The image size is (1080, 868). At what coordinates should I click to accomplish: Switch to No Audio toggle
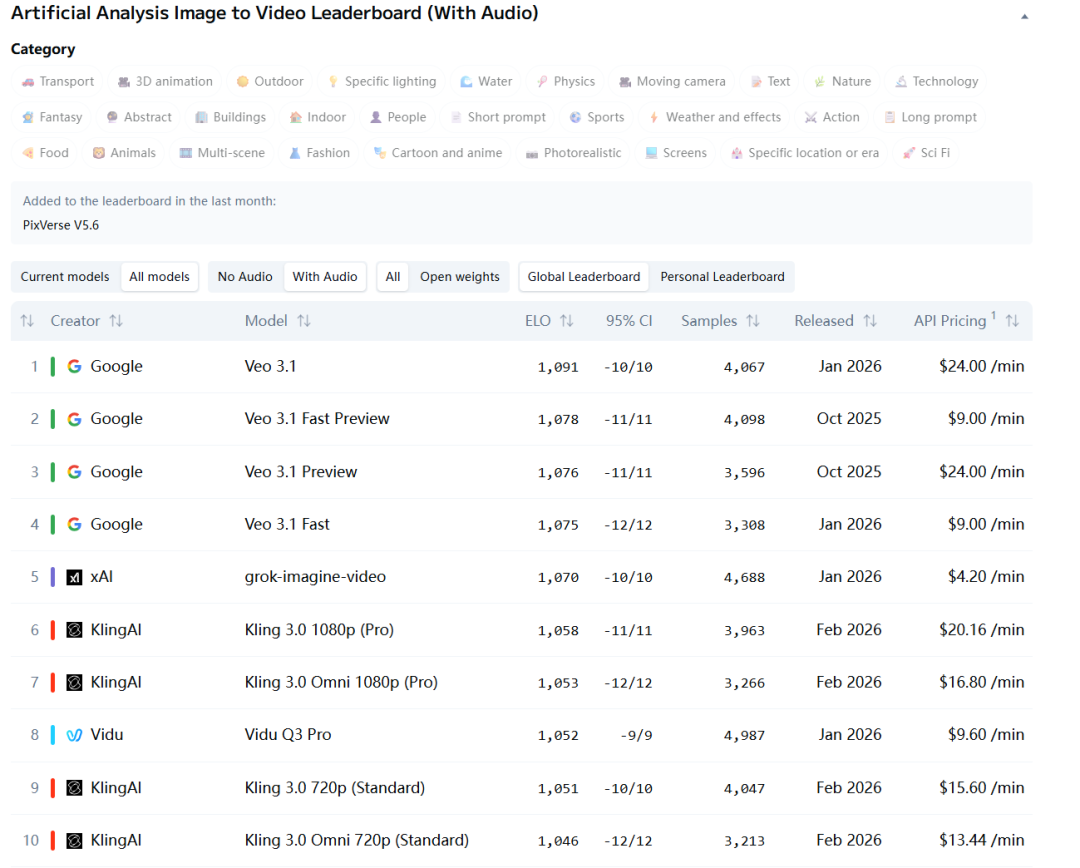pos(245,277)
